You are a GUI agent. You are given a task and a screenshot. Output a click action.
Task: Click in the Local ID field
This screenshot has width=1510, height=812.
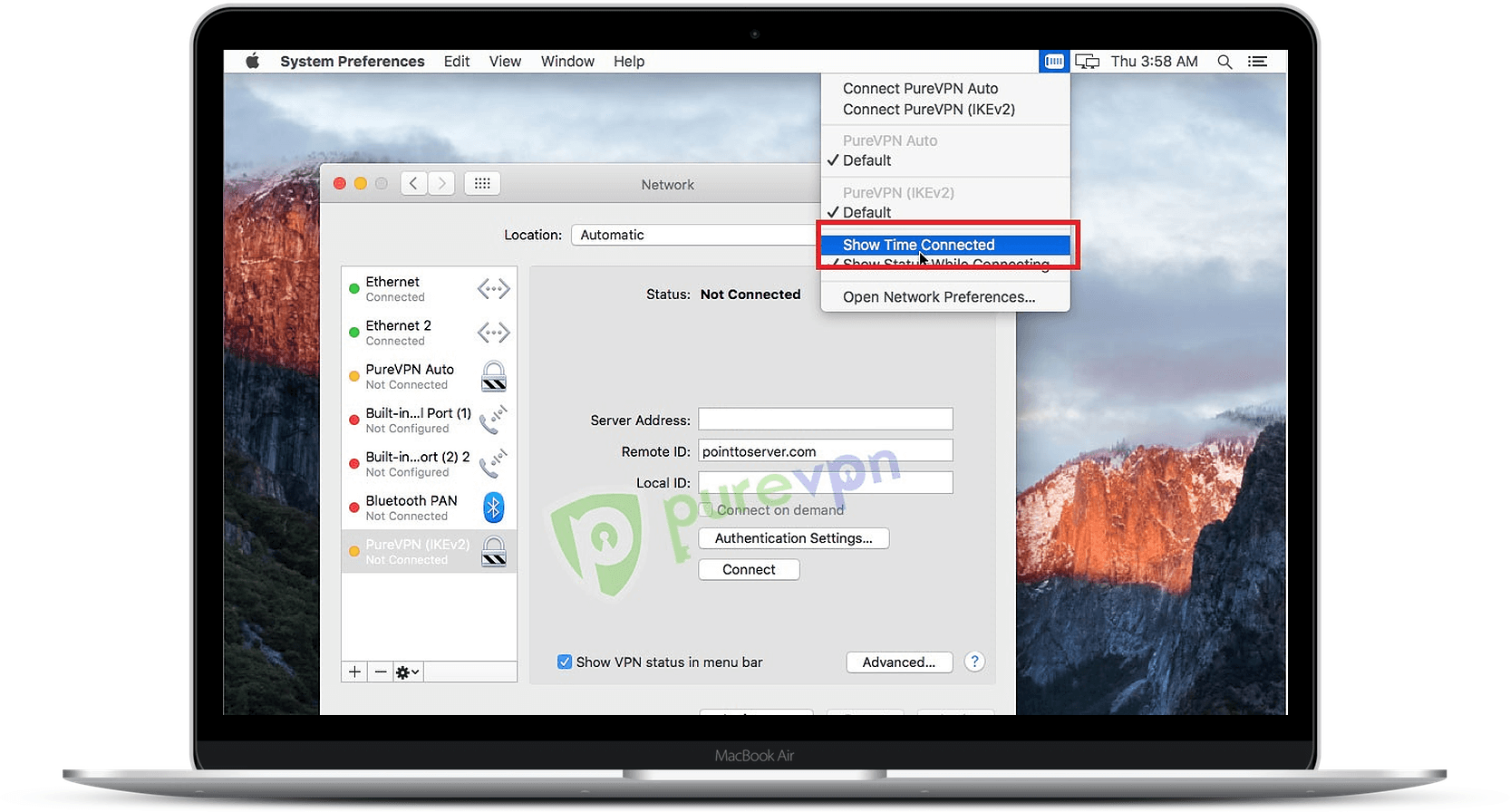coord(826,482)
